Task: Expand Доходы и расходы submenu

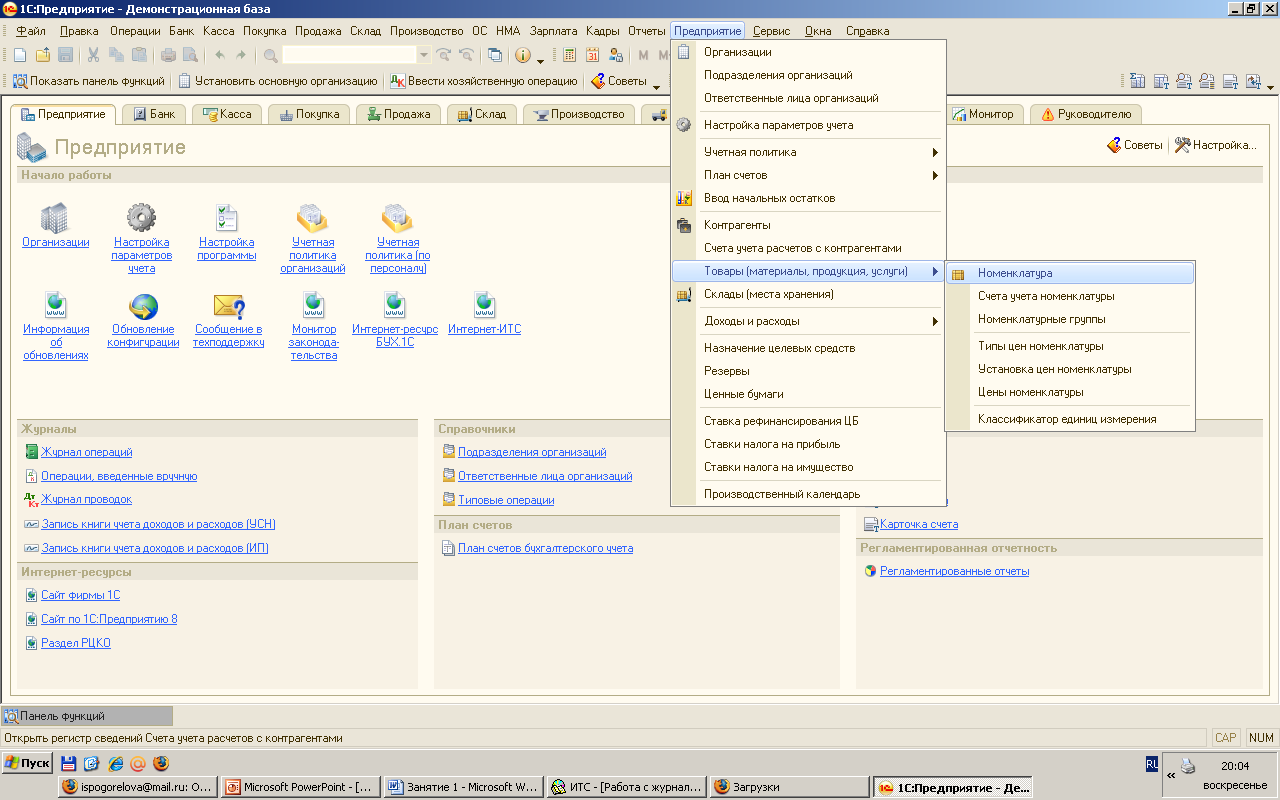Action: coord(808,321)
